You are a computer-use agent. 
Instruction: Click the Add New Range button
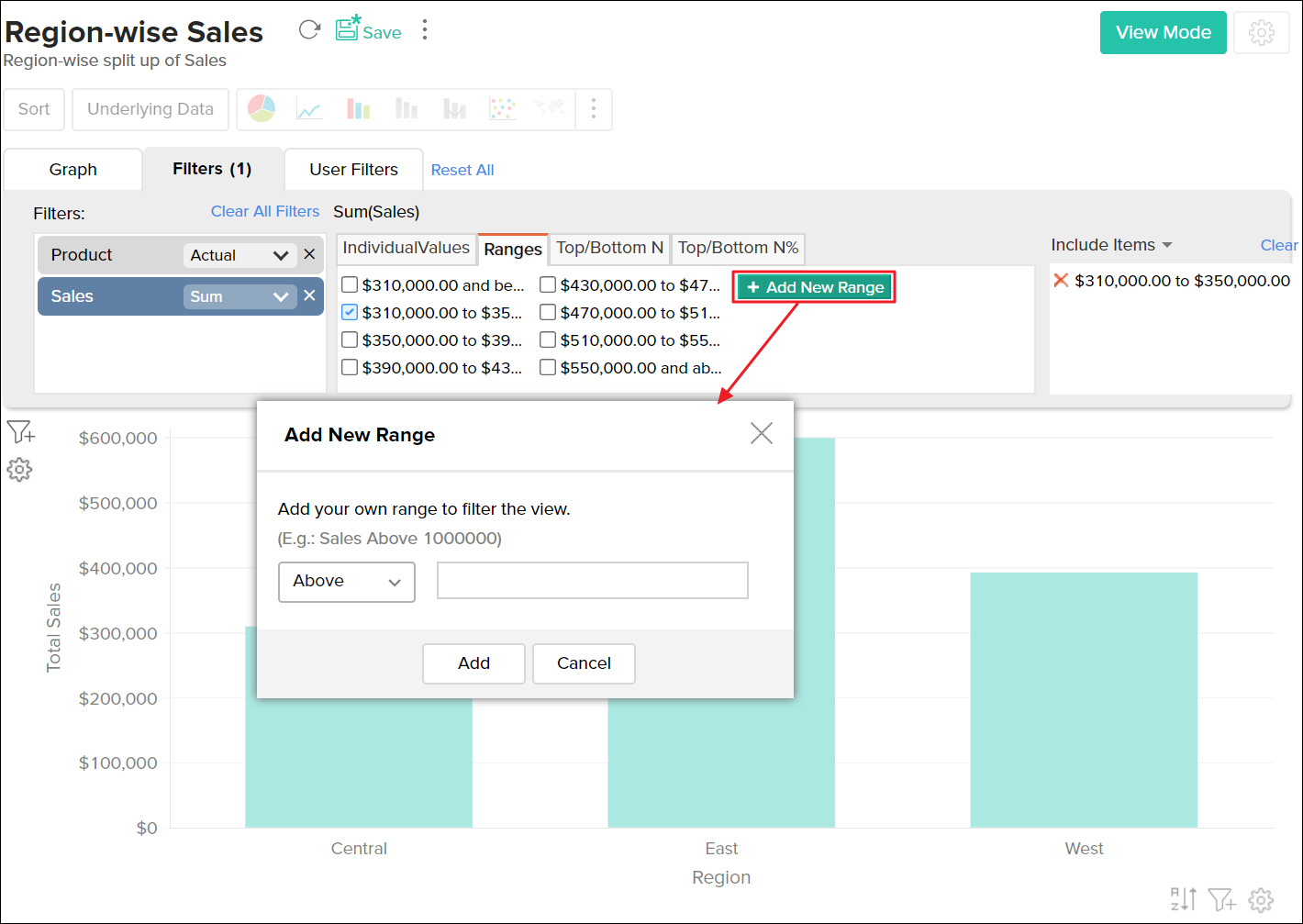click(x=815, y=287)
